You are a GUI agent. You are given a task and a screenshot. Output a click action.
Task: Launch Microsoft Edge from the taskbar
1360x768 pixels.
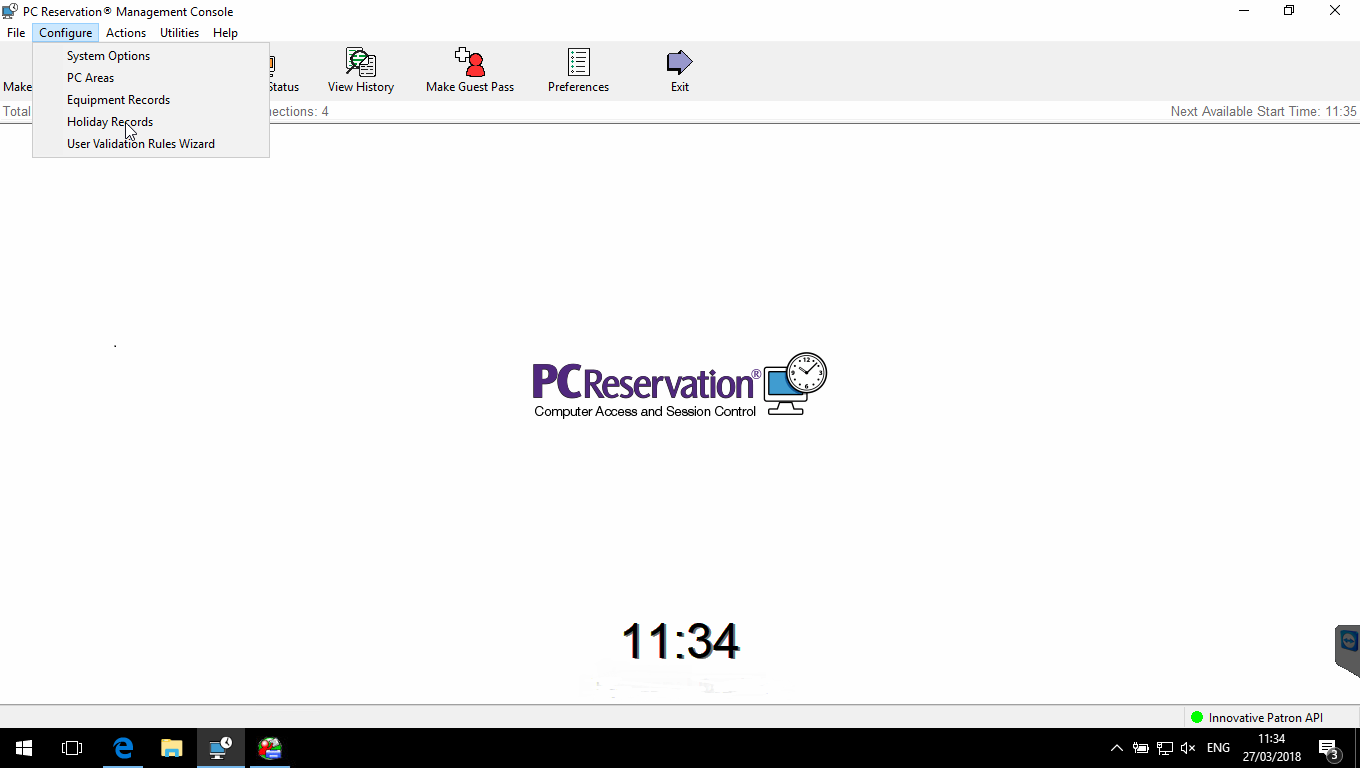coord(123,748)
